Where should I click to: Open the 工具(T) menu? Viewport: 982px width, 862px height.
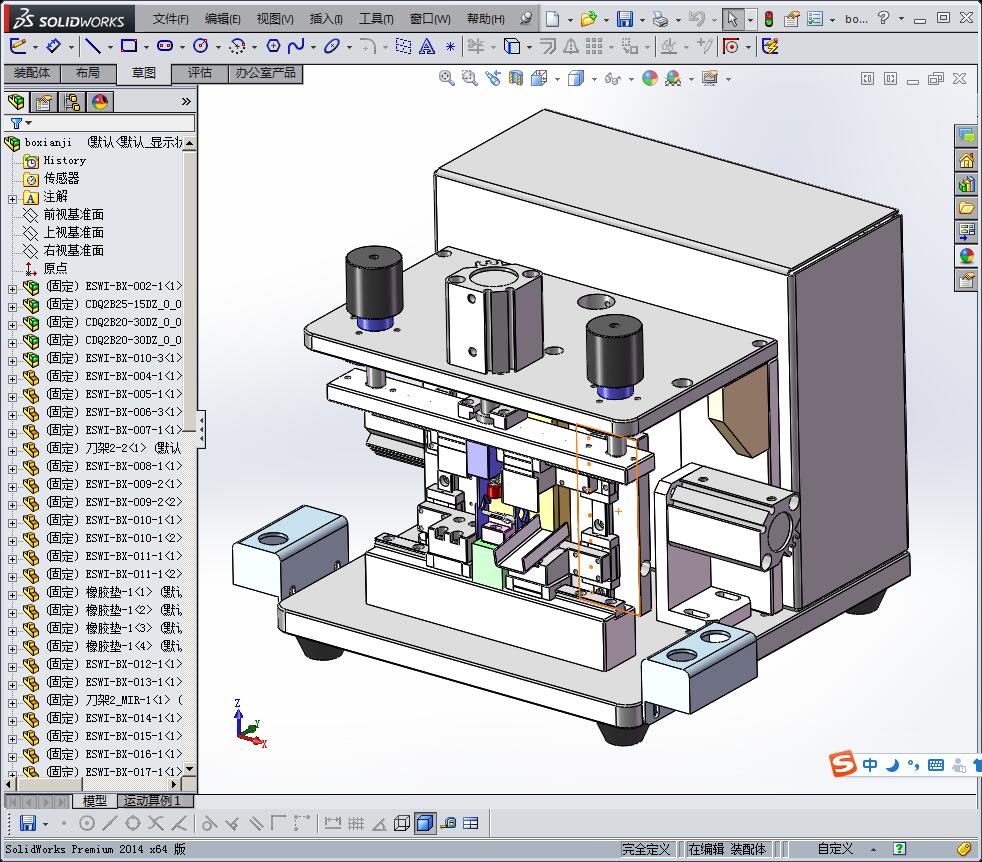pos(376,19)
